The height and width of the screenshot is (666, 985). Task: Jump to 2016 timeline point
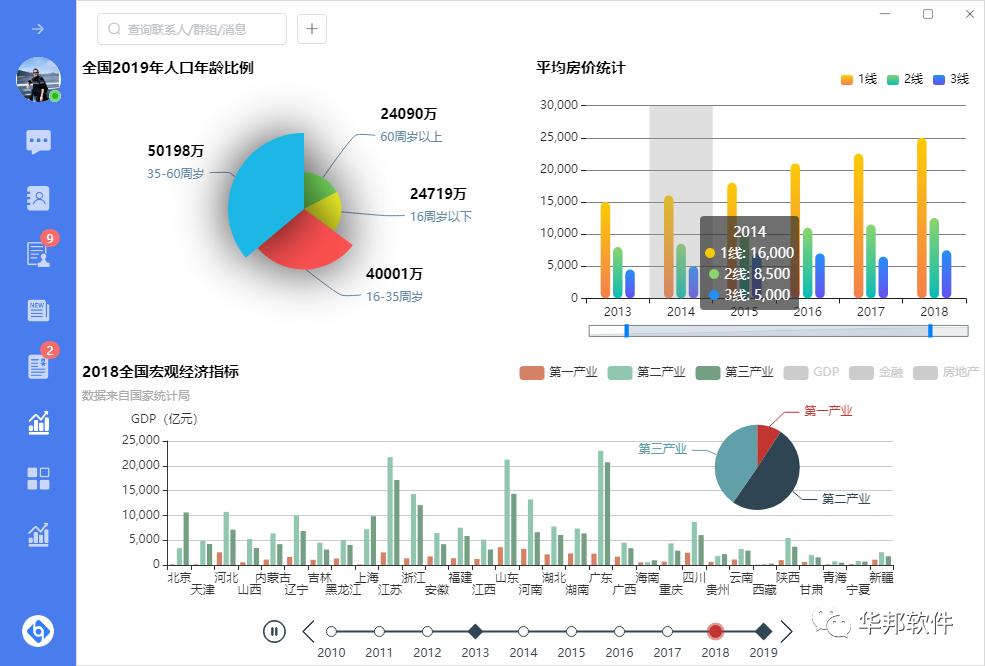[619, 631]
